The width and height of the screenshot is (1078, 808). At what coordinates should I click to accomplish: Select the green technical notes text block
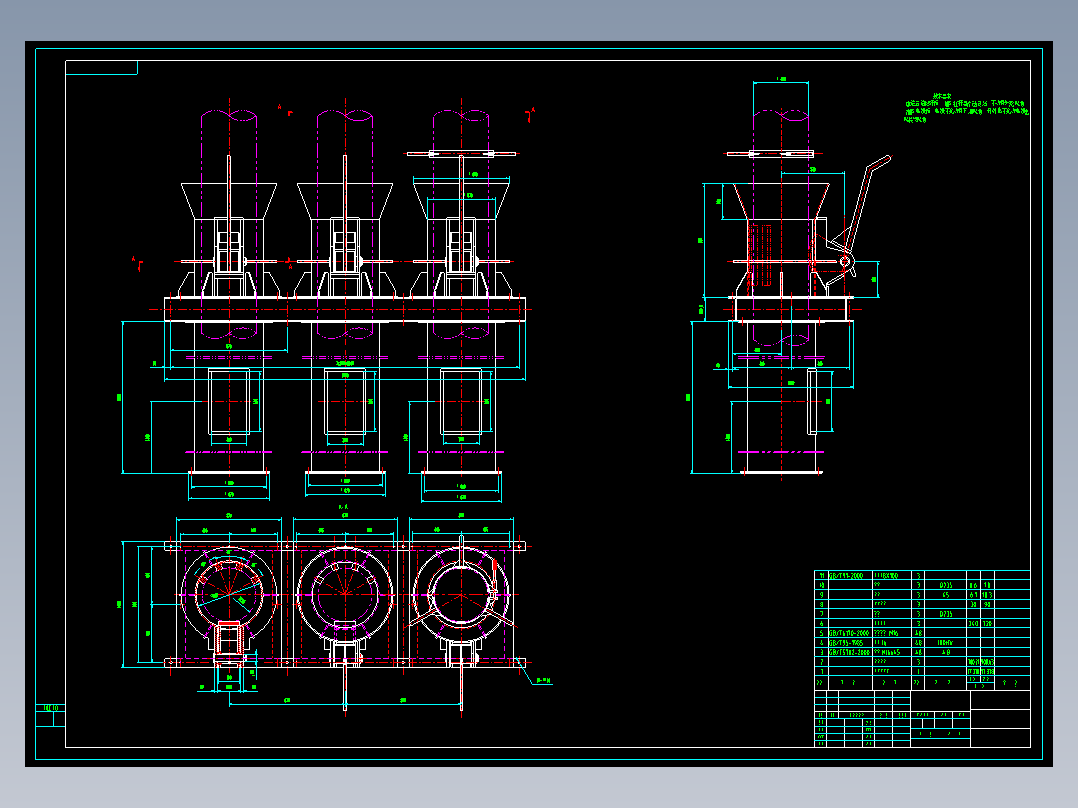pyautogui.click(x=966, y=109)
